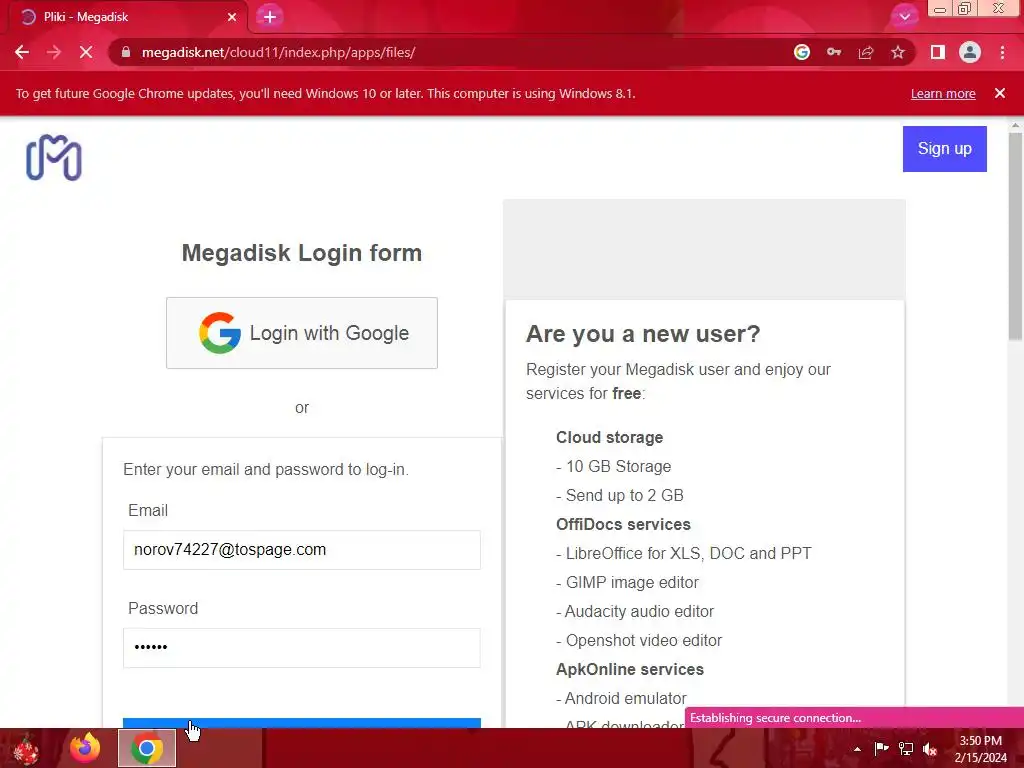Click the Are you a new user? heading

[x=643, y=334]
